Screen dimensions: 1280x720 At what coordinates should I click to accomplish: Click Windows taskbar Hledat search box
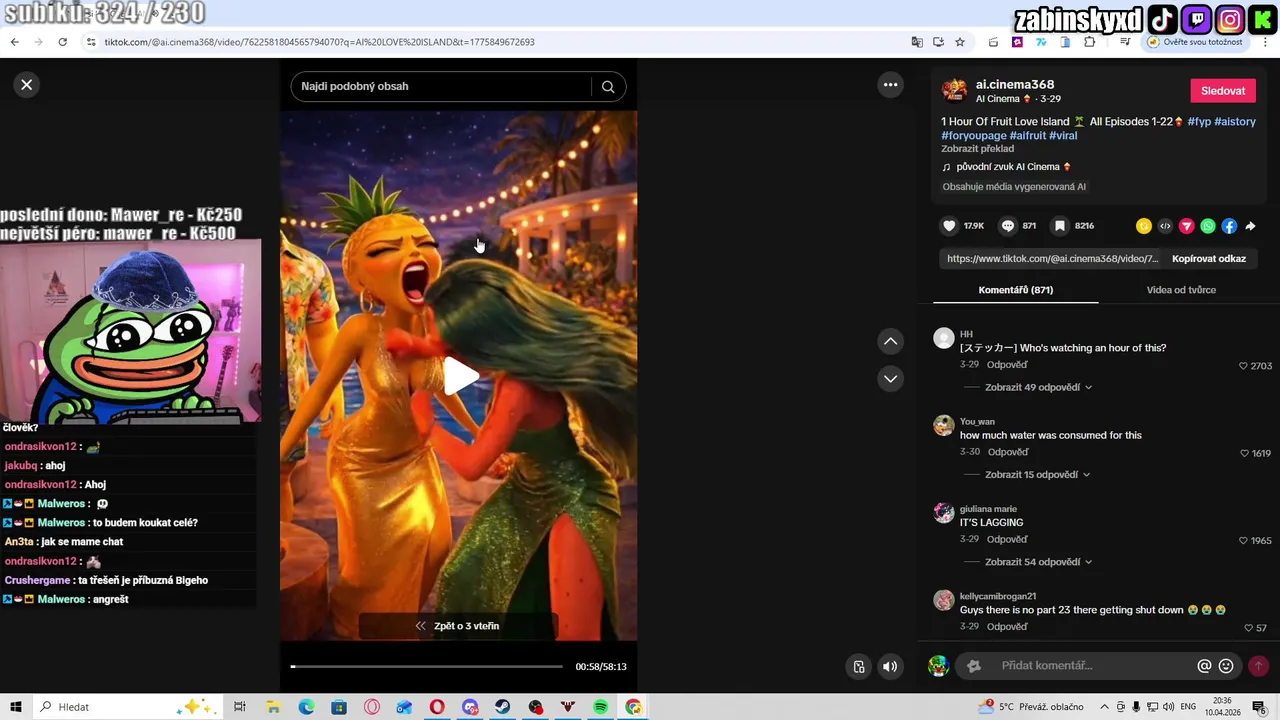(x=126, y=707)
